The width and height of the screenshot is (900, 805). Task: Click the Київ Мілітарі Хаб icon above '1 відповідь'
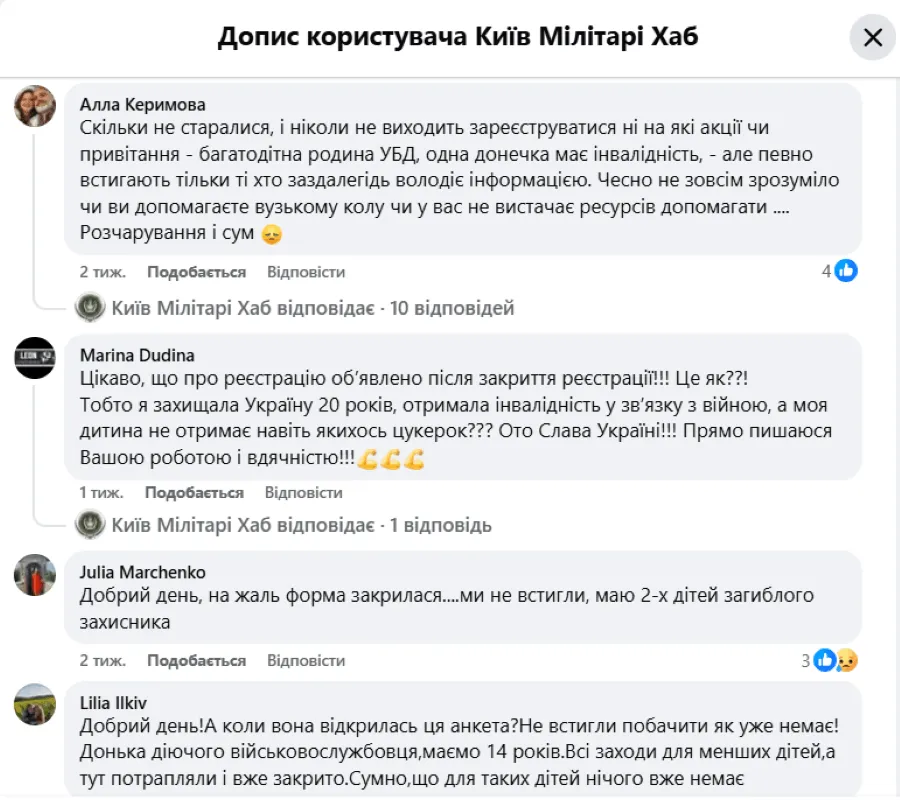[90, 525]
